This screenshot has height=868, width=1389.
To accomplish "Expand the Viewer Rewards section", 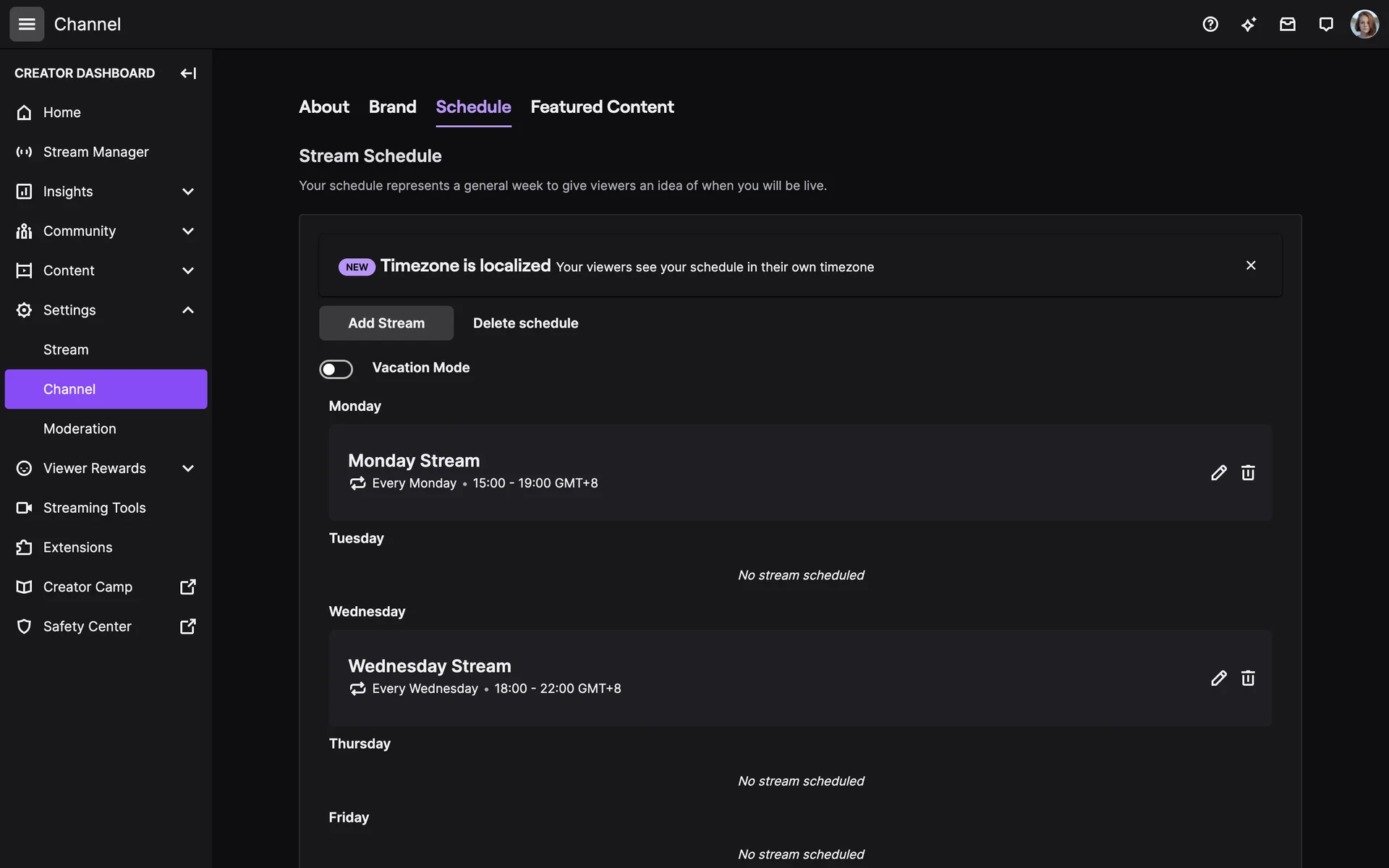I will (x=187, y=469).
